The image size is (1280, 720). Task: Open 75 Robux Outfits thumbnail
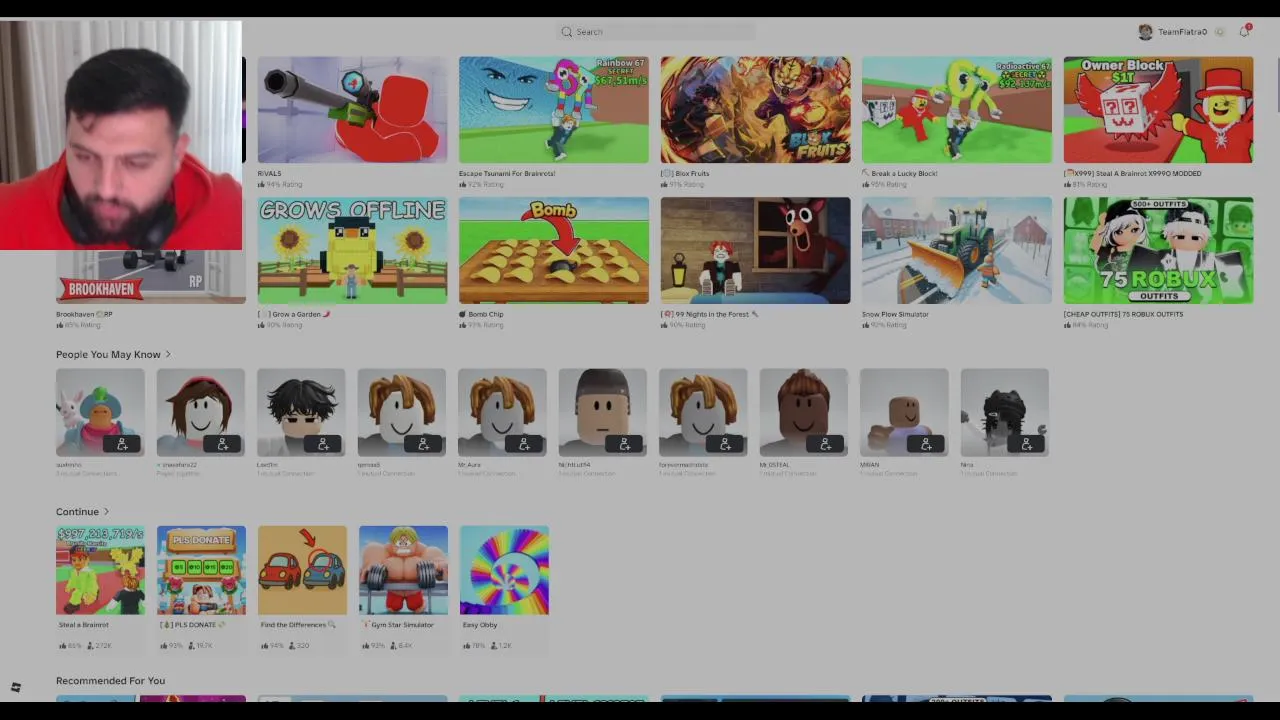tap(1158, 251)
